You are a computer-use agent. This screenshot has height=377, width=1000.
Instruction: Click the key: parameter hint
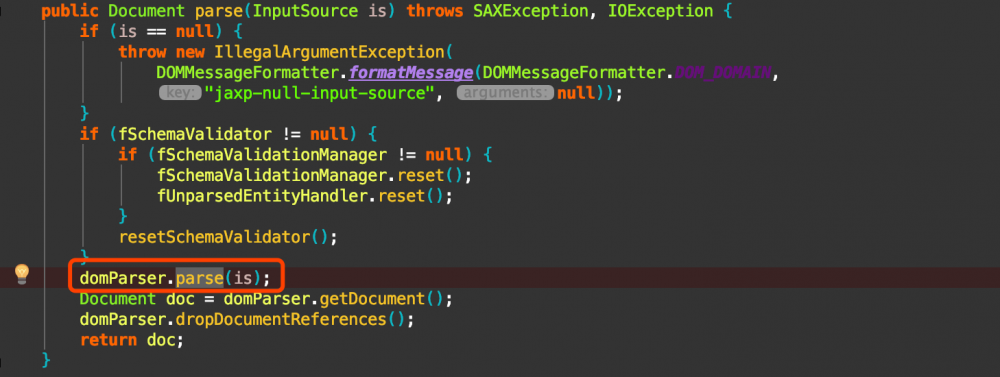coord(180,93)
